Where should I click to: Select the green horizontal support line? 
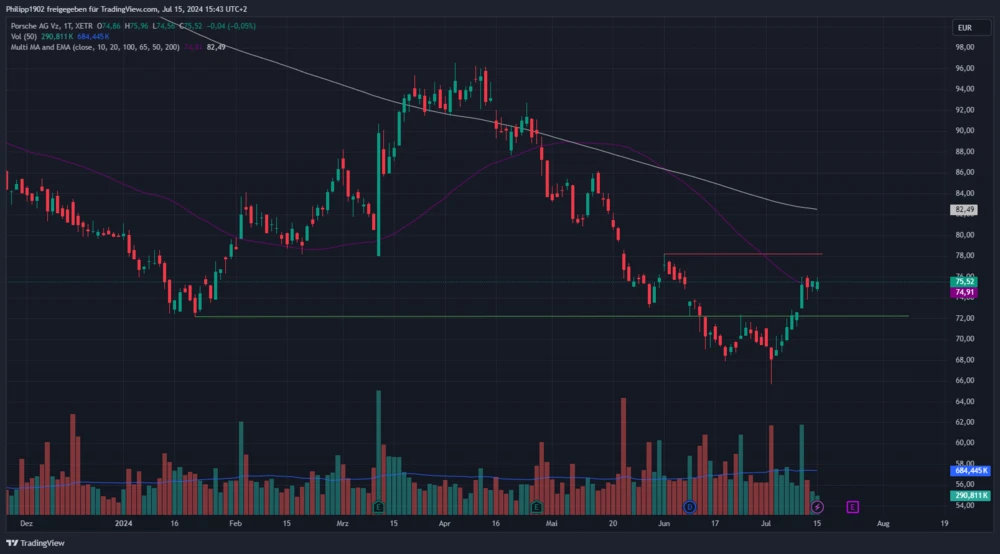[500, 317]
